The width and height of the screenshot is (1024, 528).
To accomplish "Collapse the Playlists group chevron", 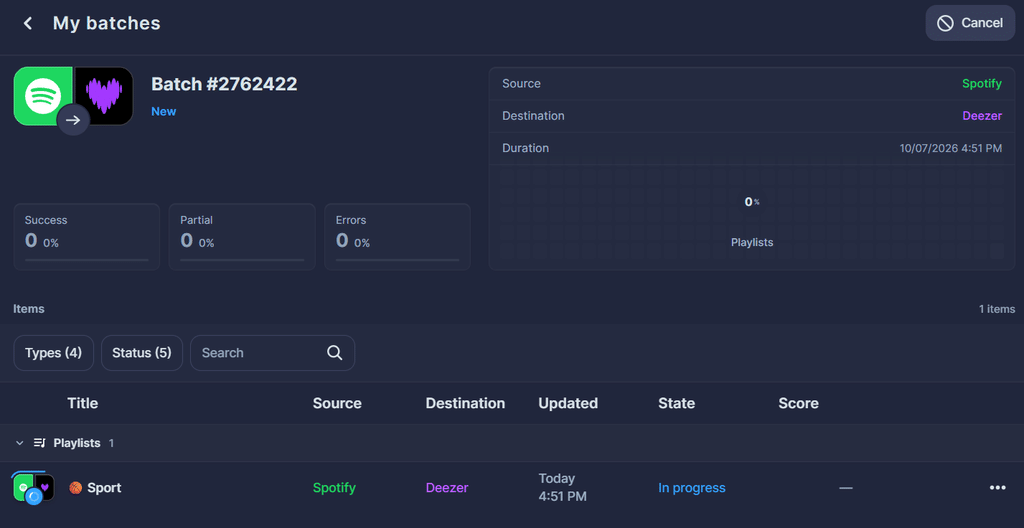I will coord(20,443).
